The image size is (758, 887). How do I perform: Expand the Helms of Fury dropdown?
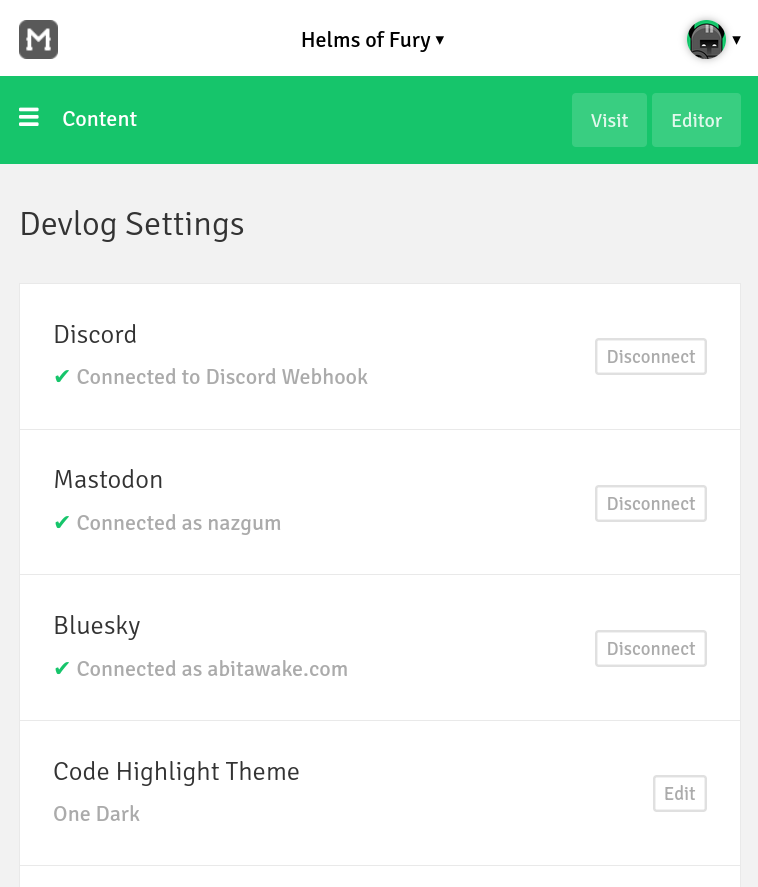coord(372,40)
